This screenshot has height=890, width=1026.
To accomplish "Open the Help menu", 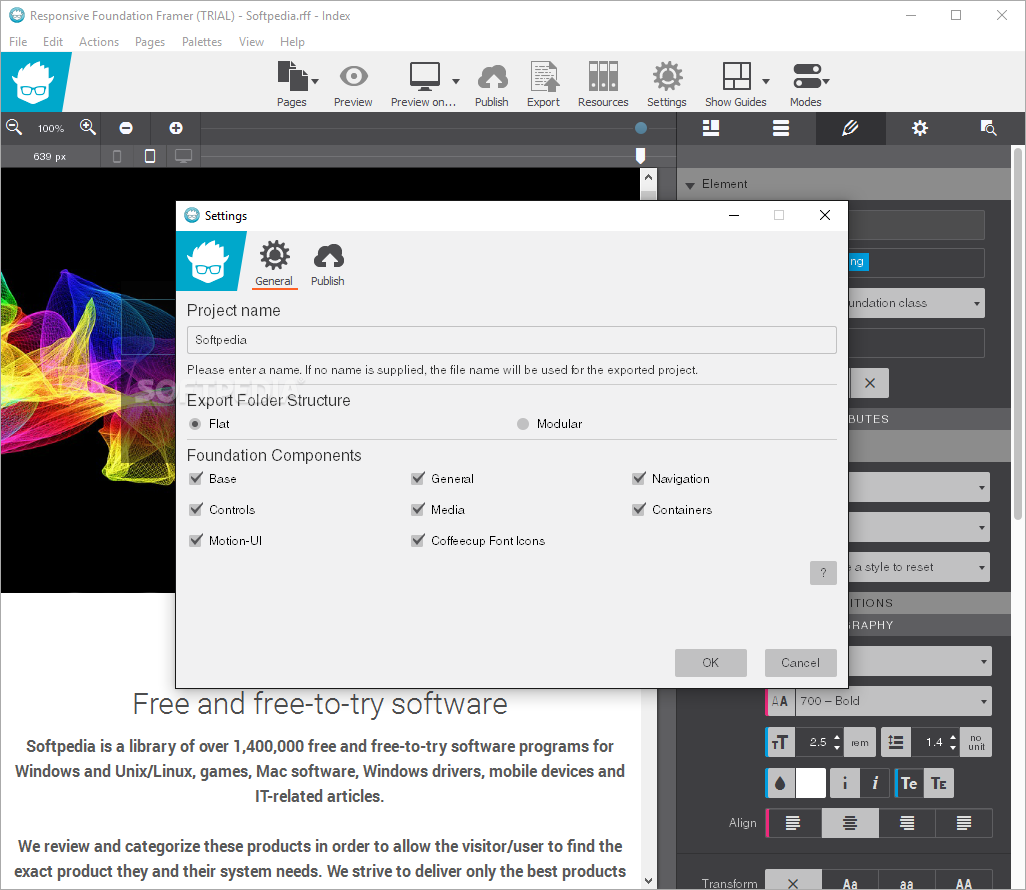I will click(292, 42).
